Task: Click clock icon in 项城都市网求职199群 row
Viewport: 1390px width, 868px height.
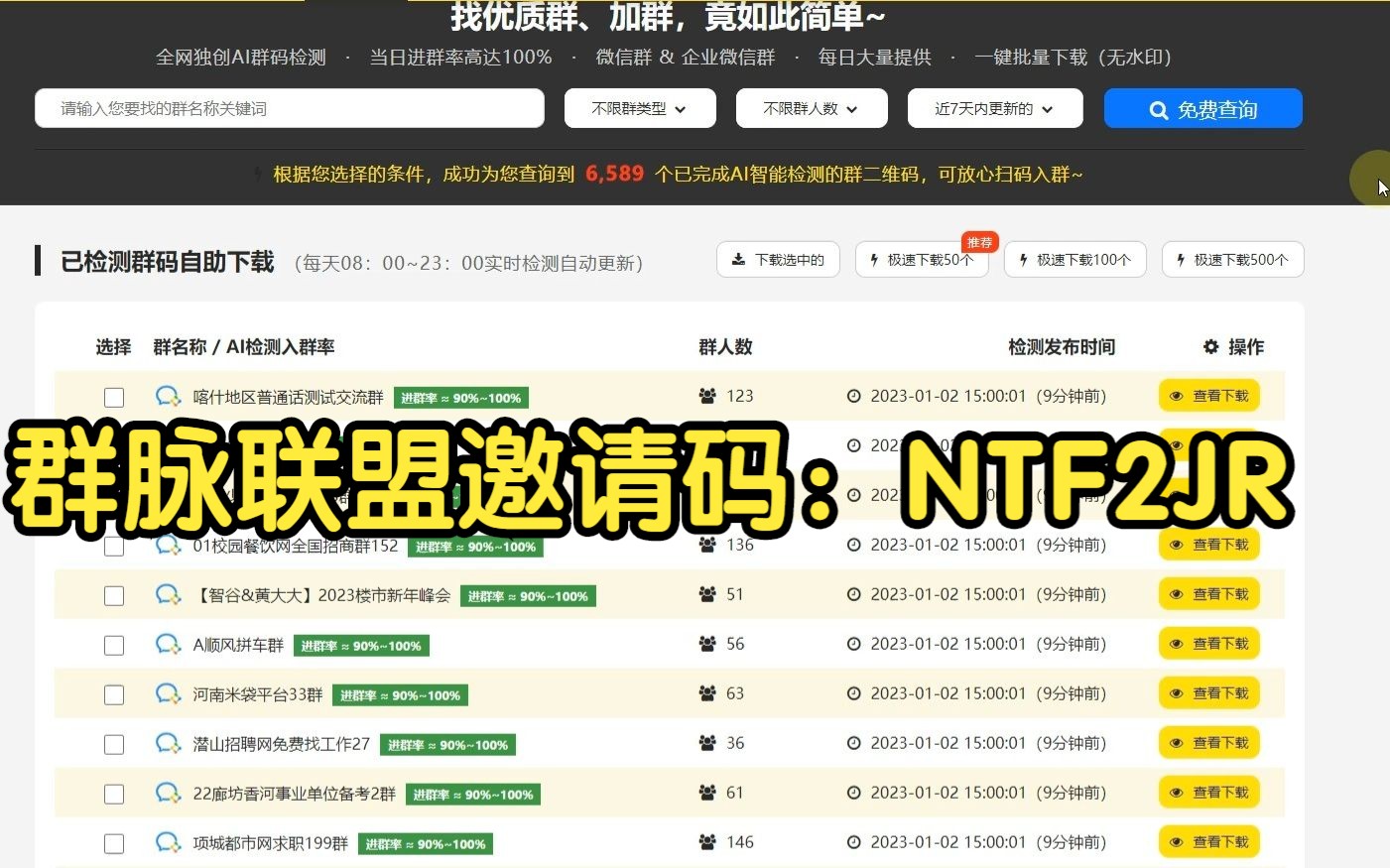Action: [853, 842]
